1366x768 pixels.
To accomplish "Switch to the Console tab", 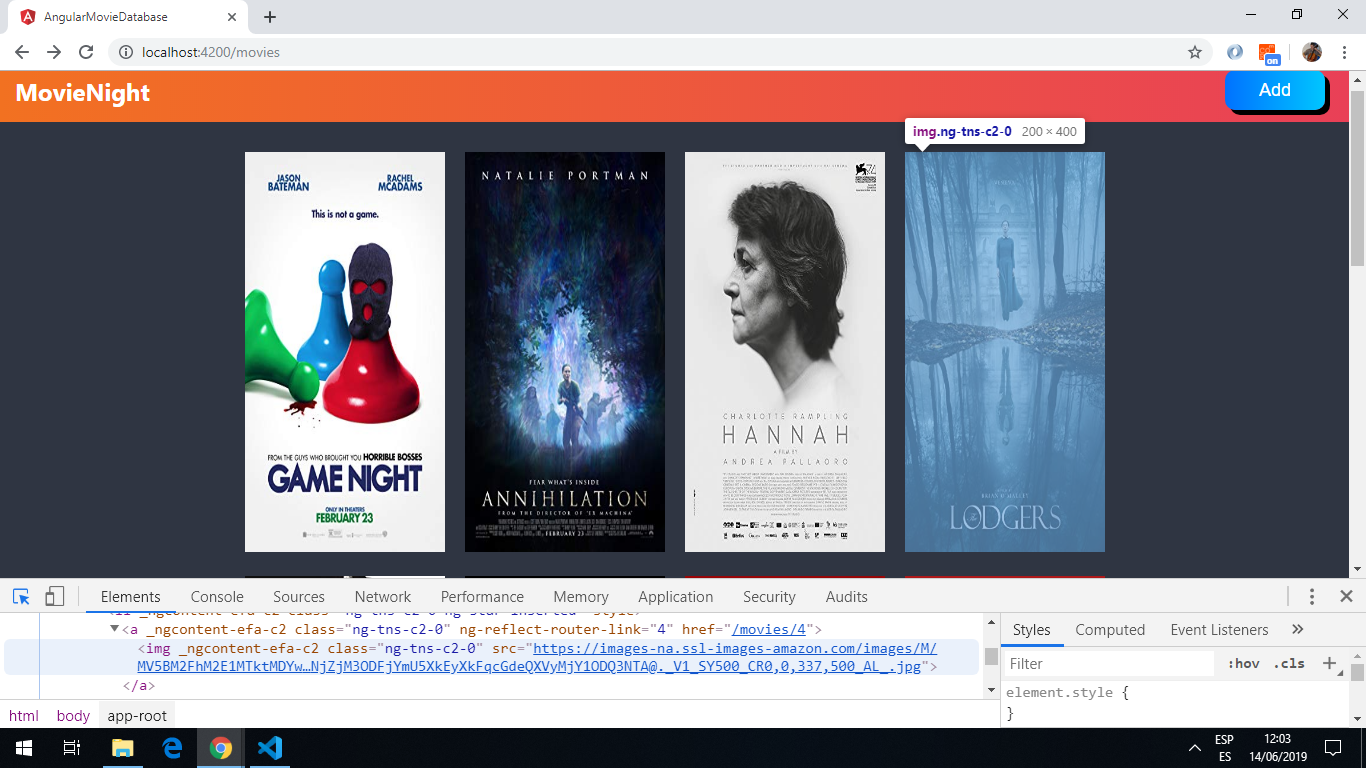I will 217,597.
